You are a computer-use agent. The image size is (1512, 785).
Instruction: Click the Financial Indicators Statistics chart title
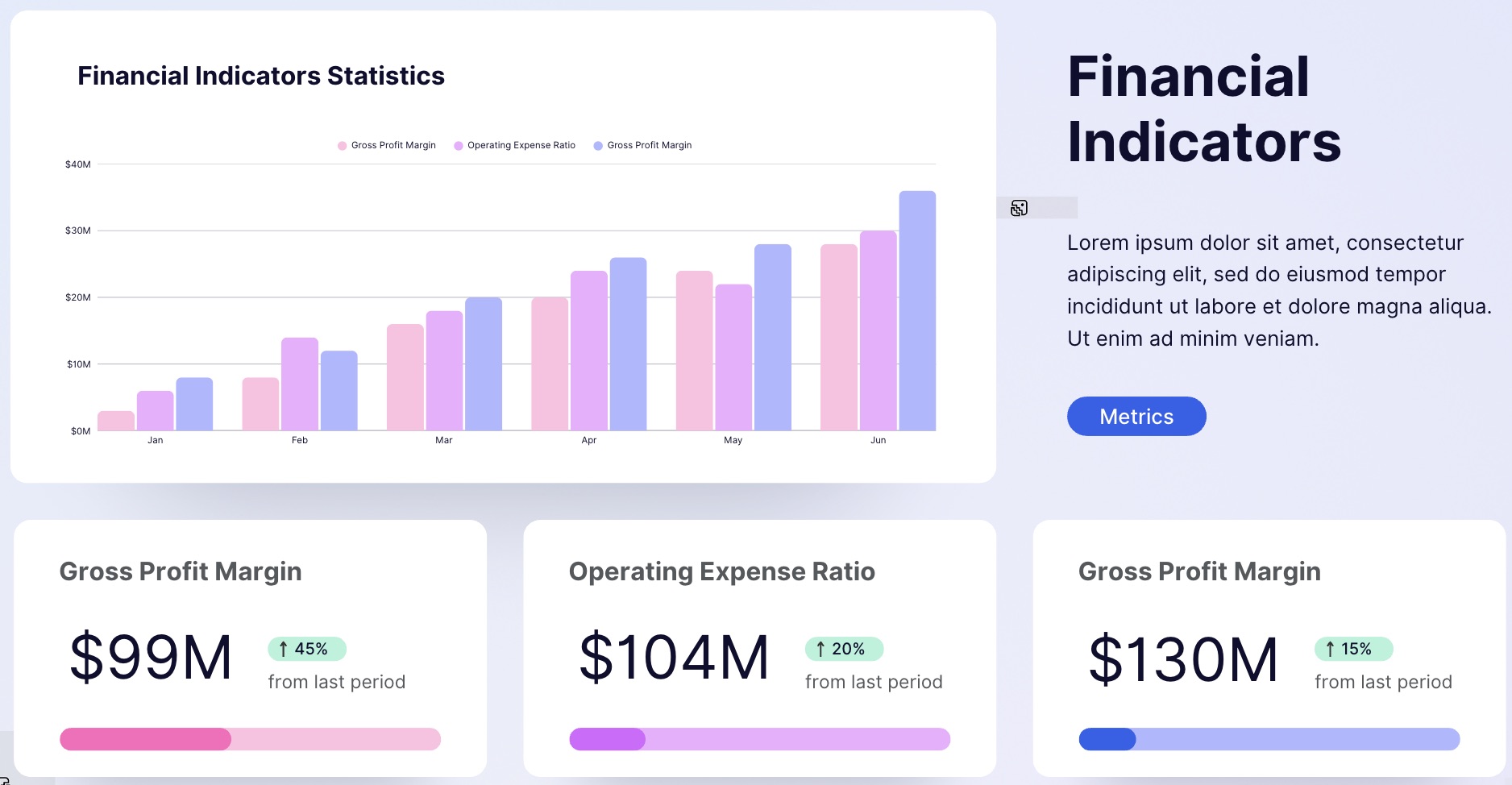[261, 75]
